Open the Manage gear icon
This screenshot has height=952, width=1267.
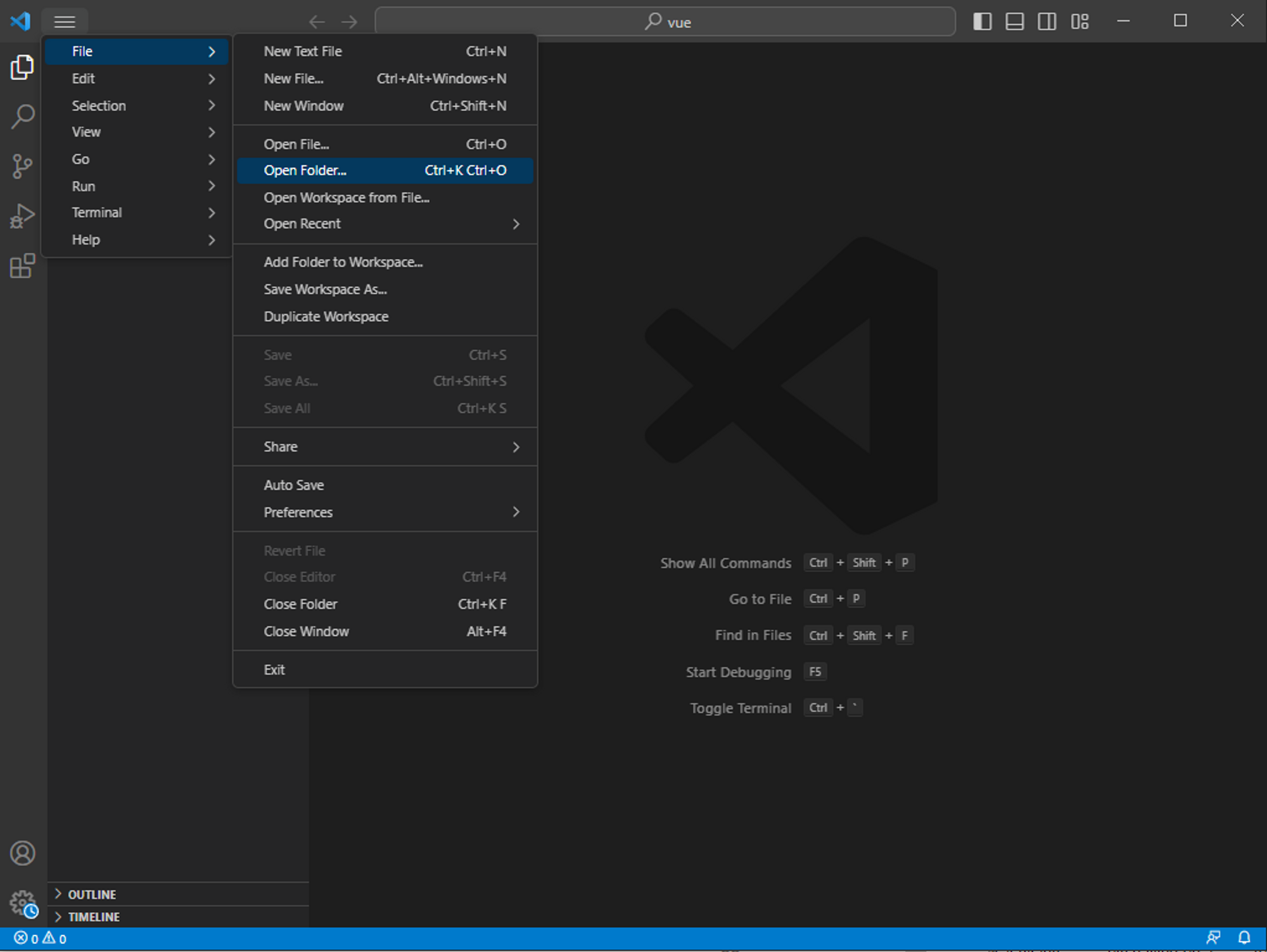pyautogui.click(x=22, y=903)
